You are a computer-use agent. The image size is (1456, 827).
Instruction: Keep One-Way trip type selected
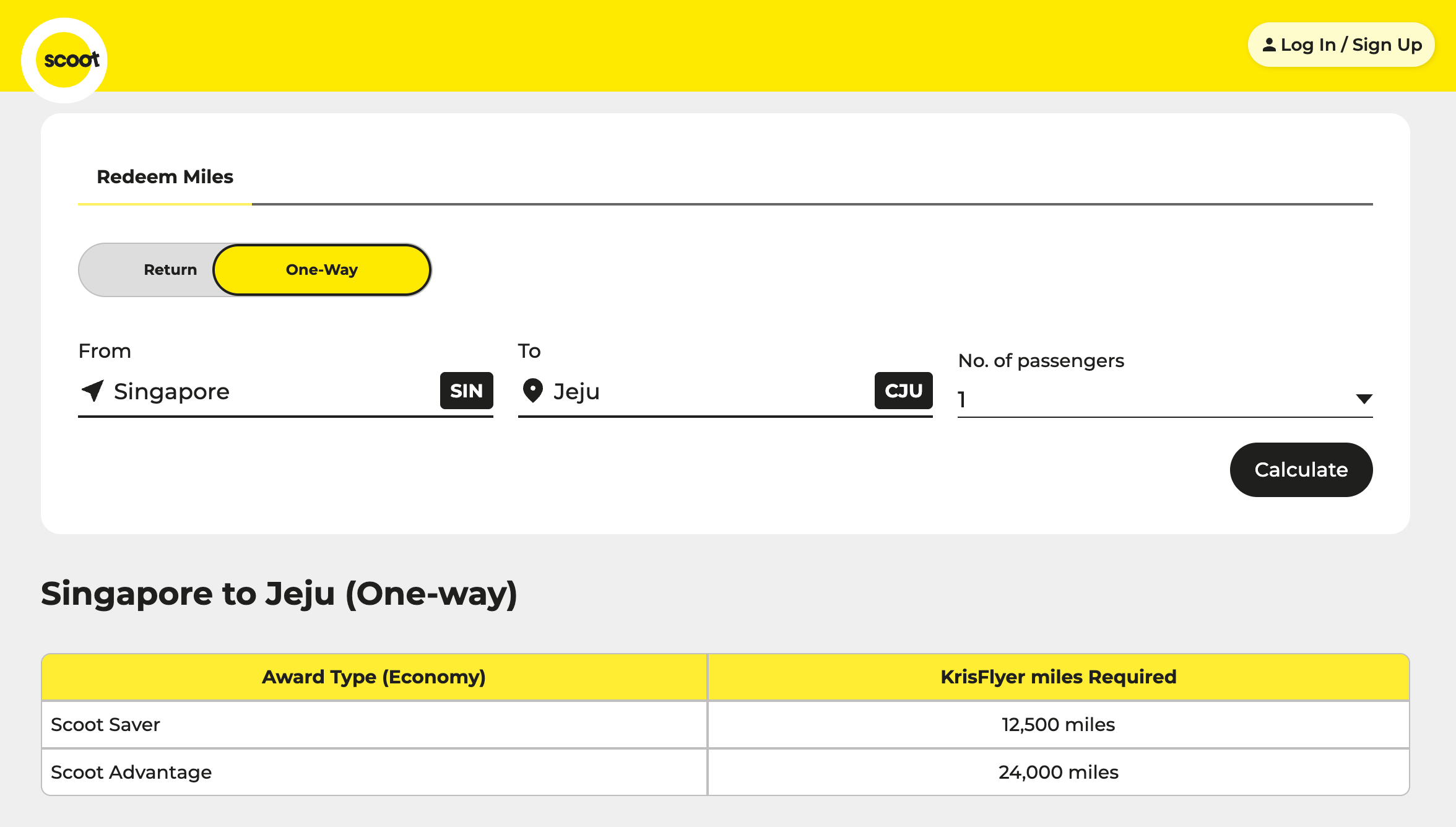pos(321,269)
